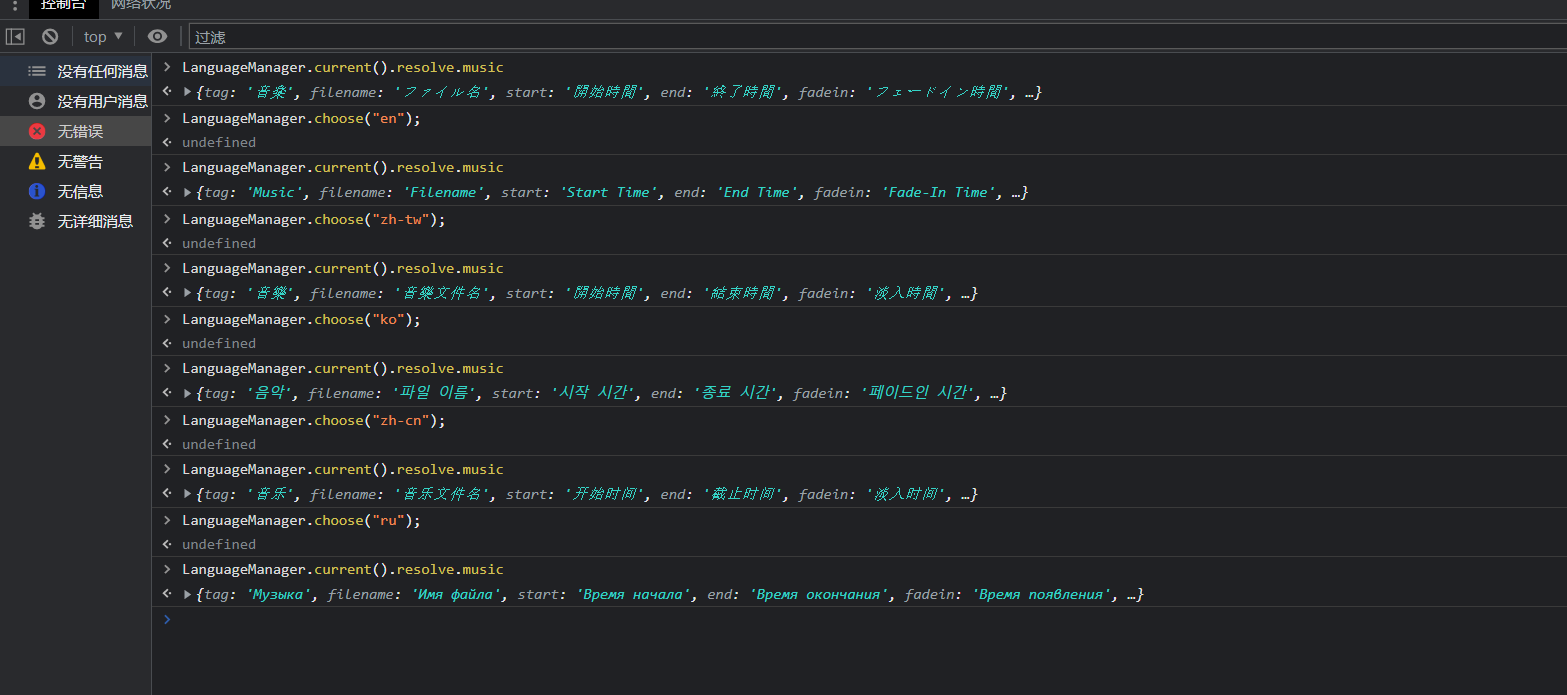The width and height of the screenshot is (1567, 695).
Task: Filter by the blue 无信息 info icon
Action: pos(37,191)
